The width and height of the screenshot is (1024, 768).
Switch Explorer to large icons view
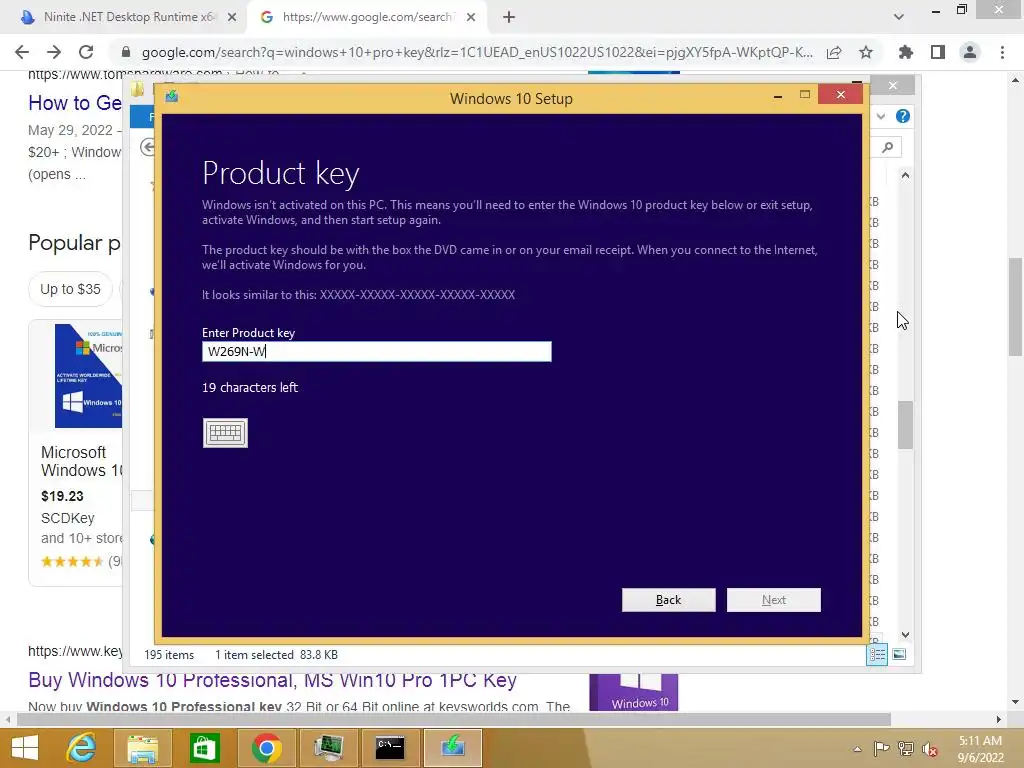coord(899,654)
